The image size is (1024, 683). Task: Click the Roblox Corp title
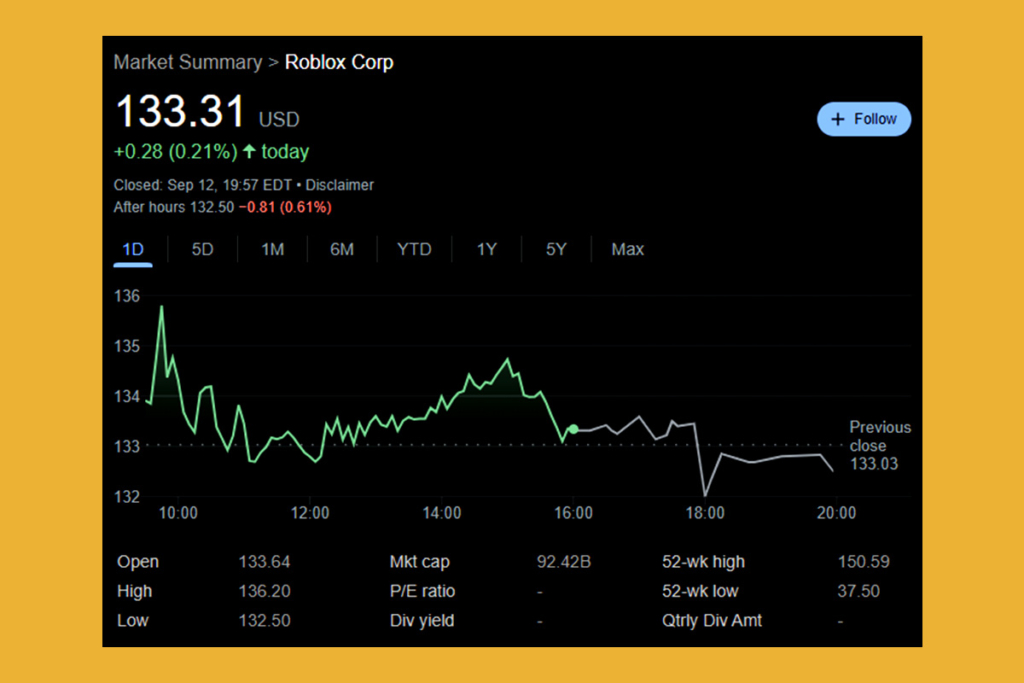coord(339,62)
